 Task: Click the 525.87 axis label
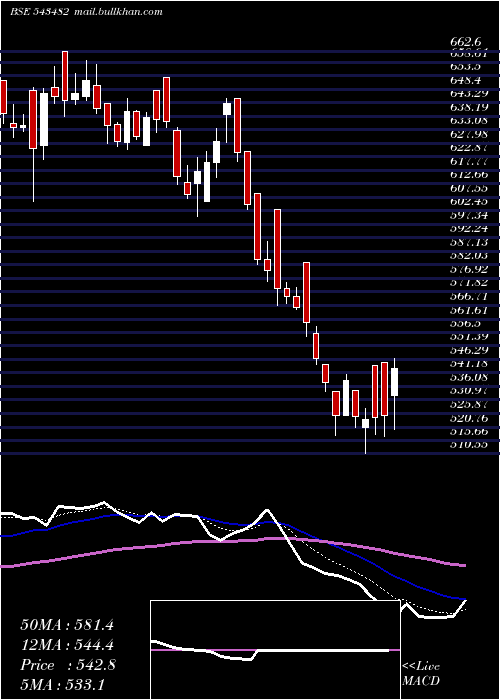click(469, 404)
